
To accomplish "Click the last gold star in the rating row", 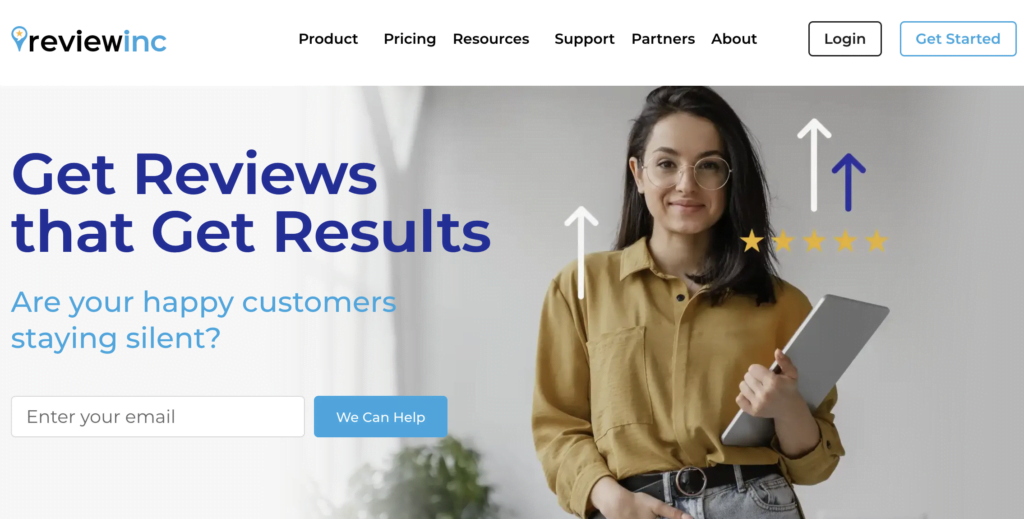I will tap(876, 241).
